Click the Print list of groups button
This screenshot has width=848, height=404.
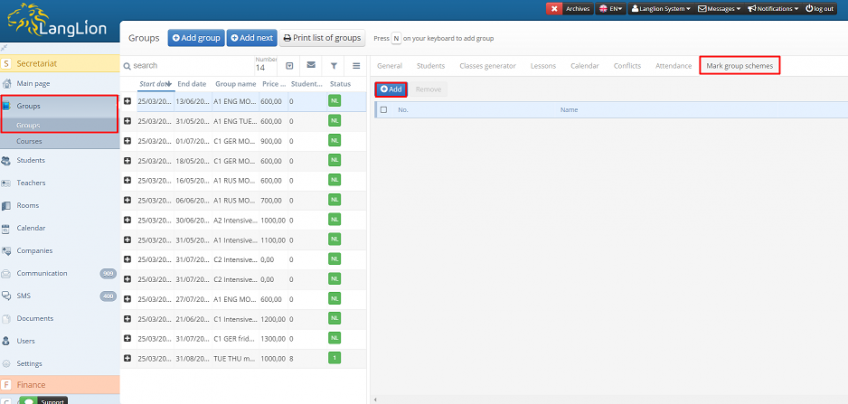[322, 38]
